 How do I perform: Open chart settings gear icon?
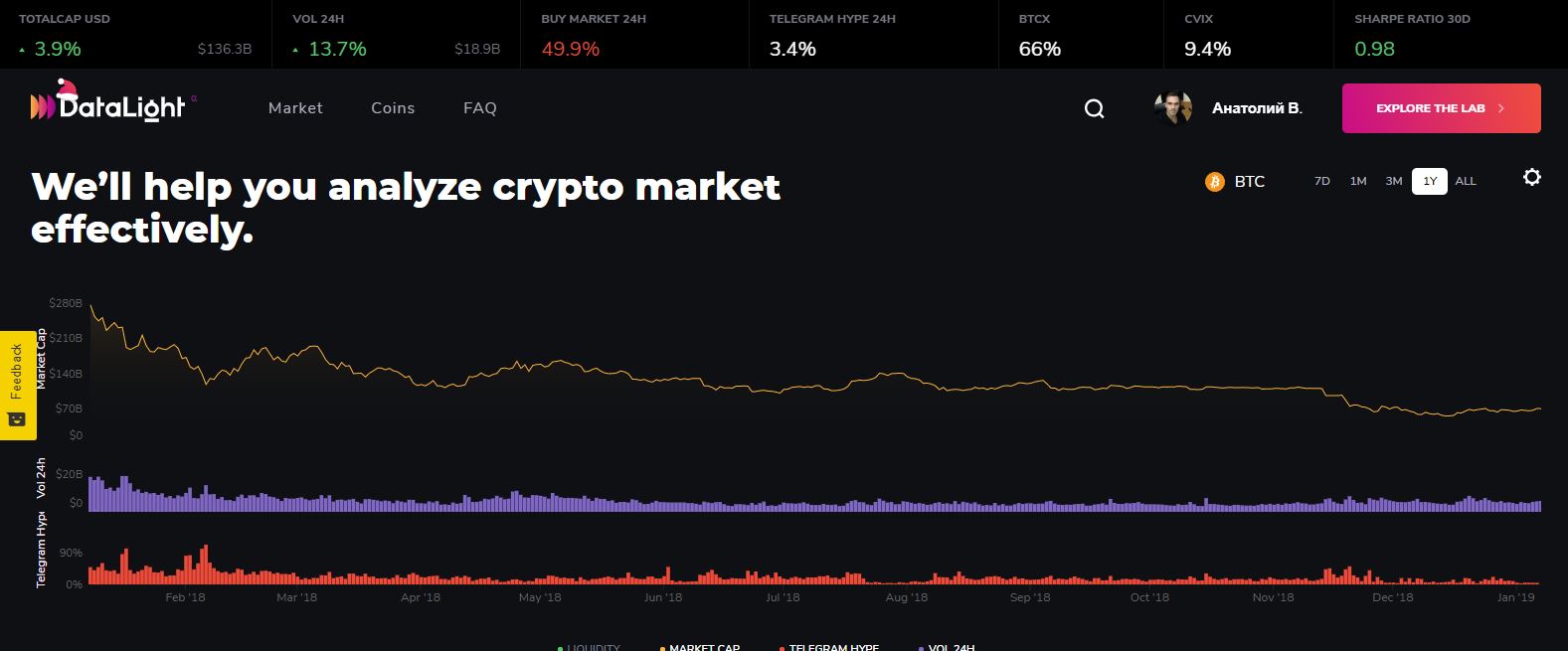pyautogui.click(x=1532, y=177)
